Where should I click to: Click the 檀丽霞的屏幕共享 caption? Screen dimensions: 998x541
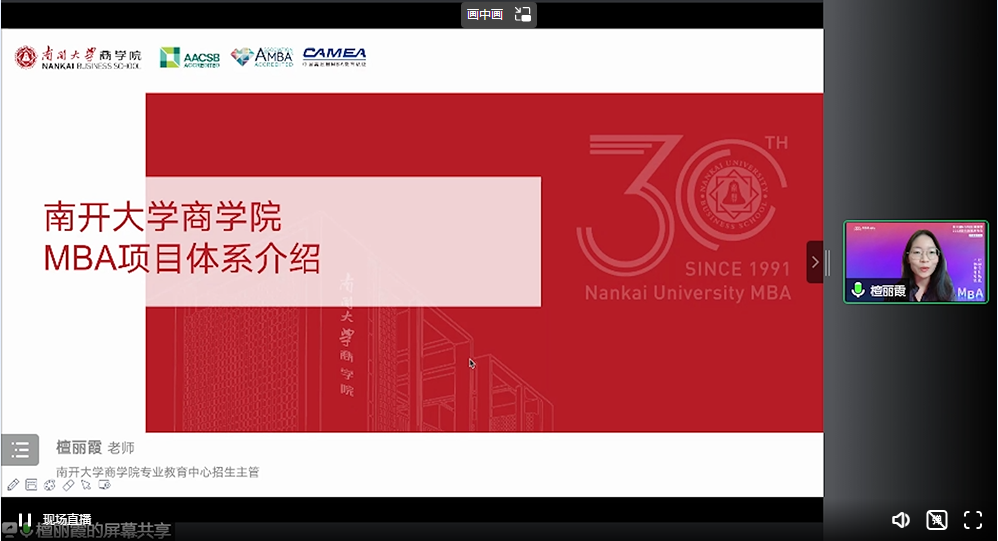[x=104, y=531]
